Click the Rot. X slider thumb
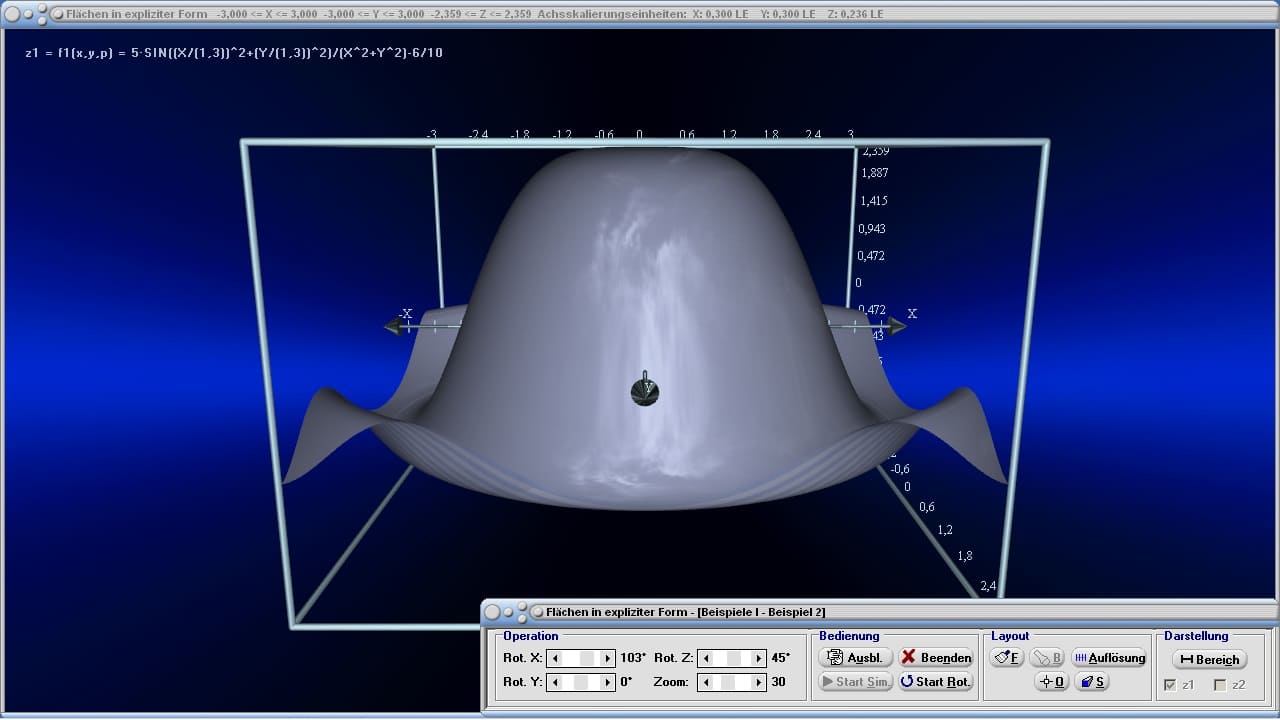Screen dimensions: 1280x720 pos(588,658)
